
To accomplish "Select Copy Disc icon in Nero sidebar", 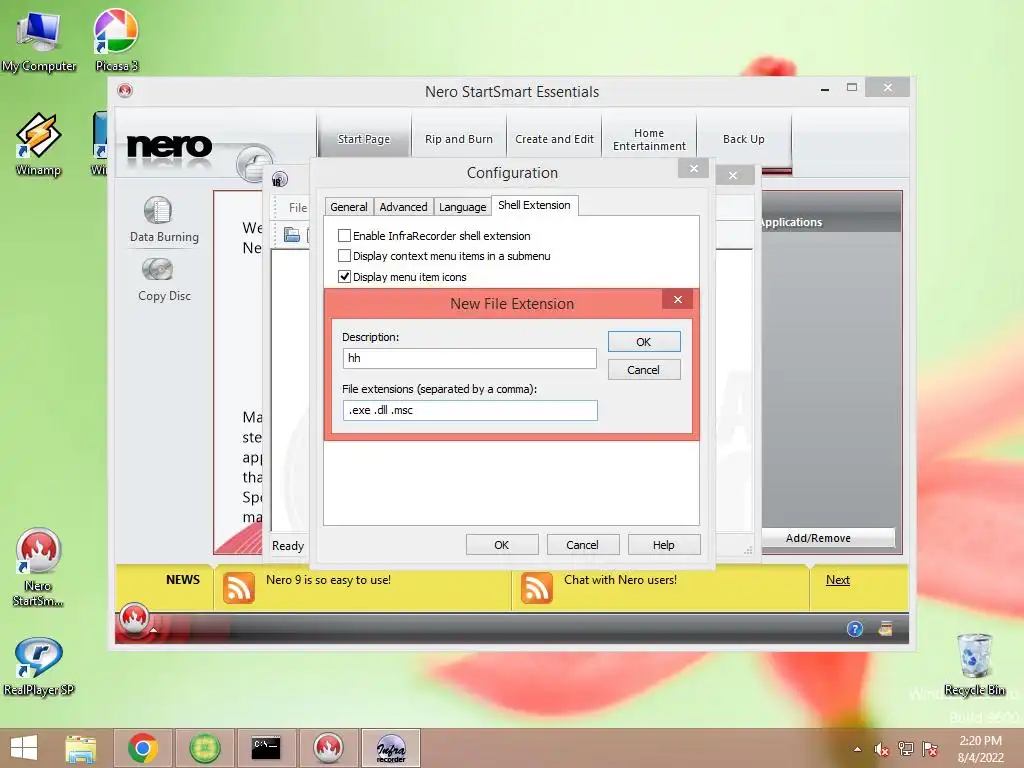I will 157,269.
